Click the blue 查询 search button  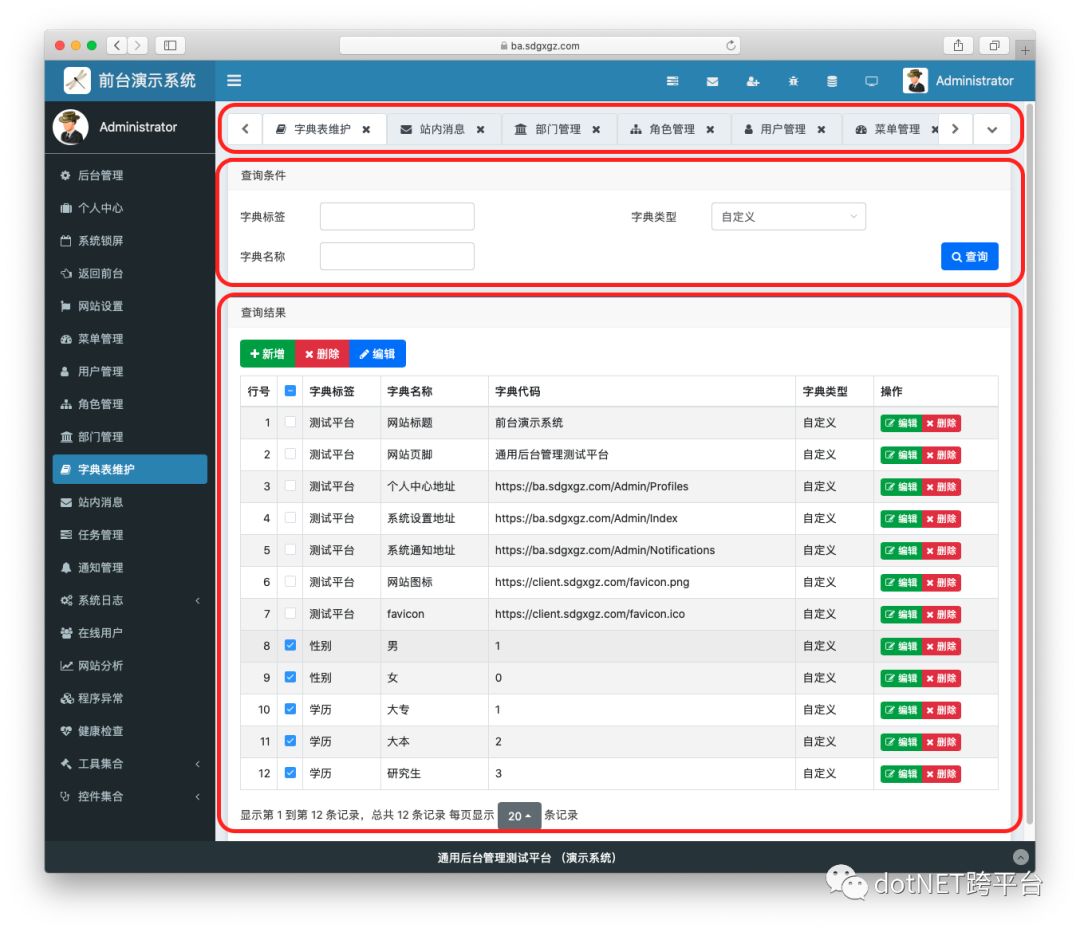click(x=969, y=257)
